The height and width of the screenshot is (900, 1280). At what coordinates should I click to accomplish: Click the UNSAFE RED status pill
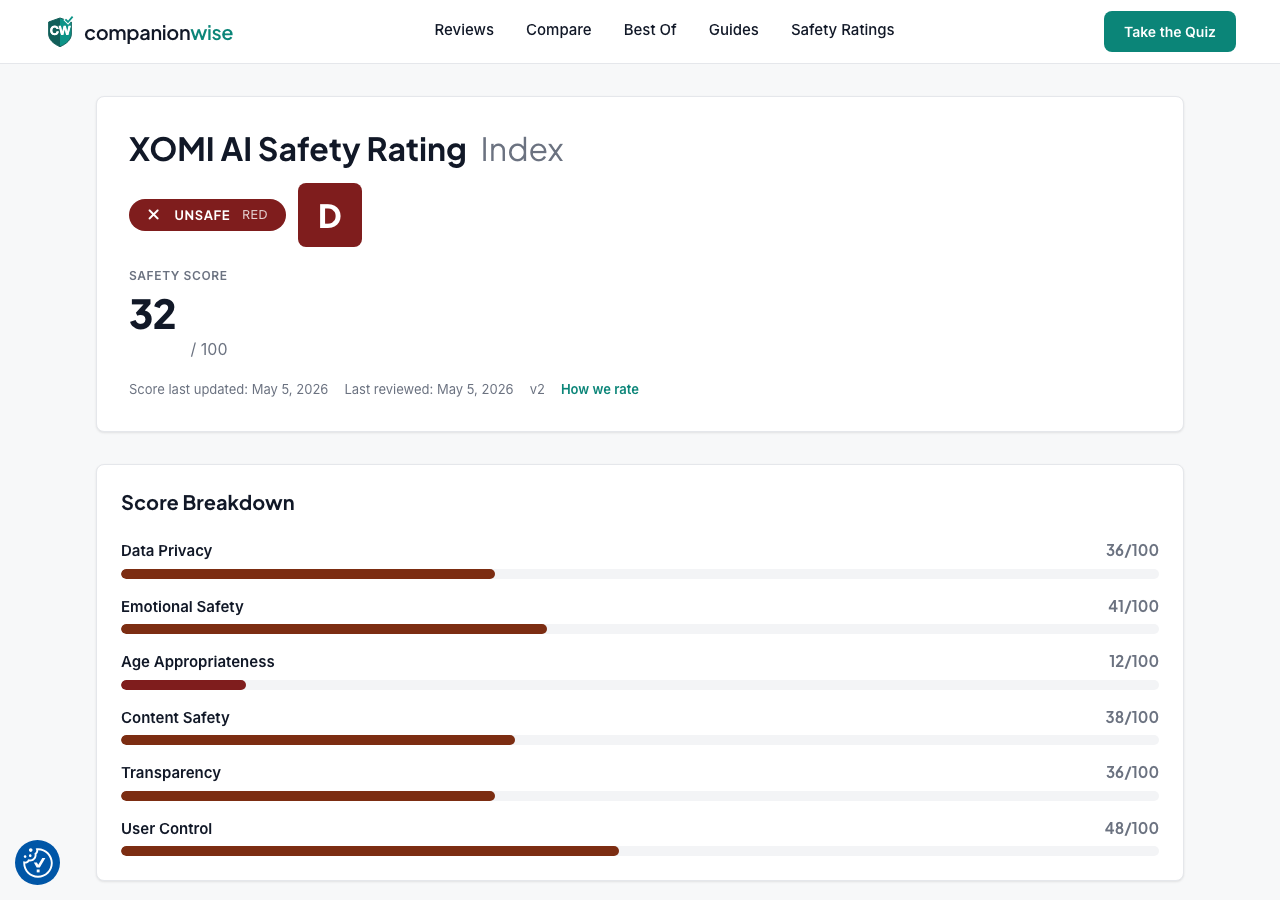[x=207, y=215]
